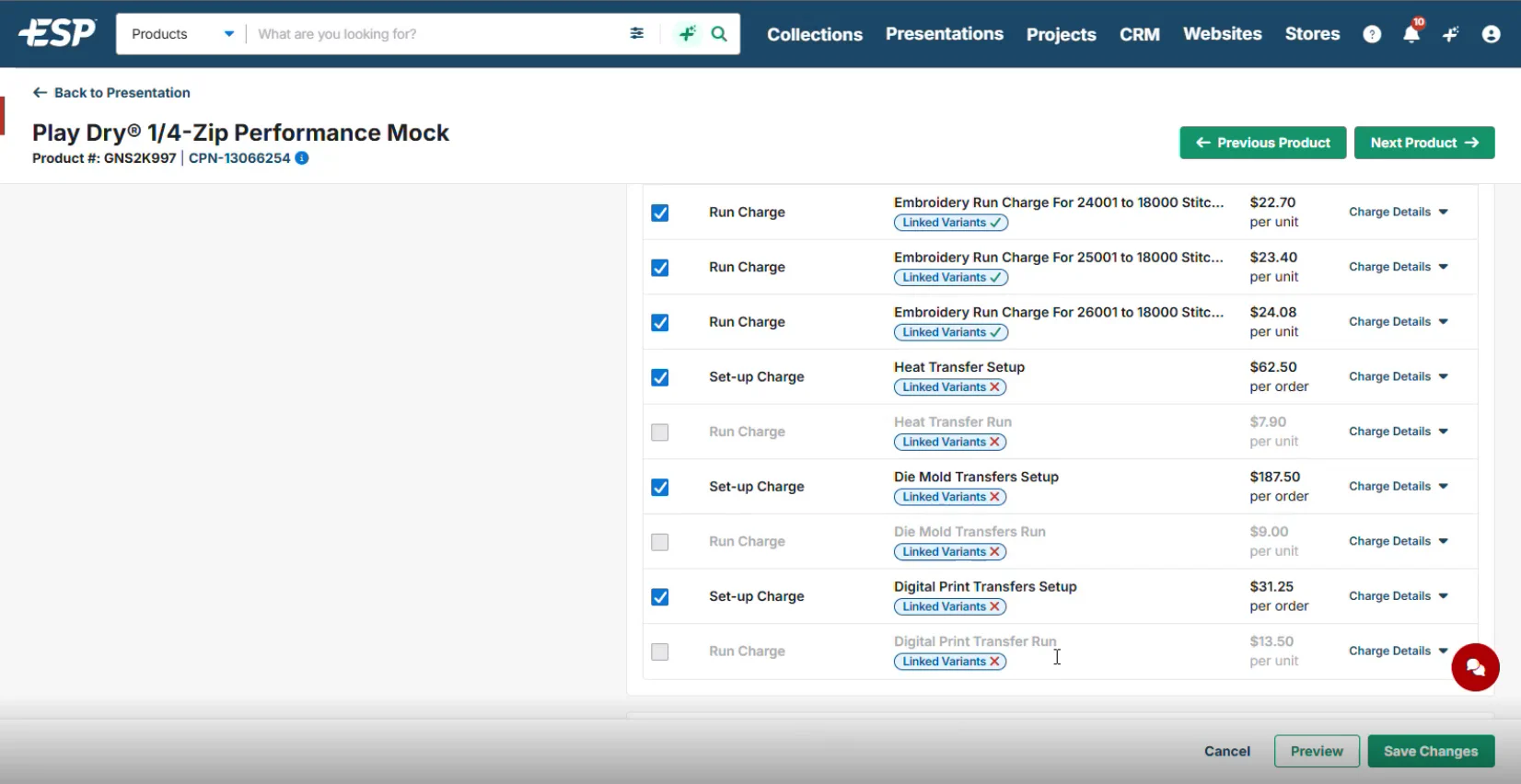
Task: Click the Next Product button
Action: tap(1424, 143)
